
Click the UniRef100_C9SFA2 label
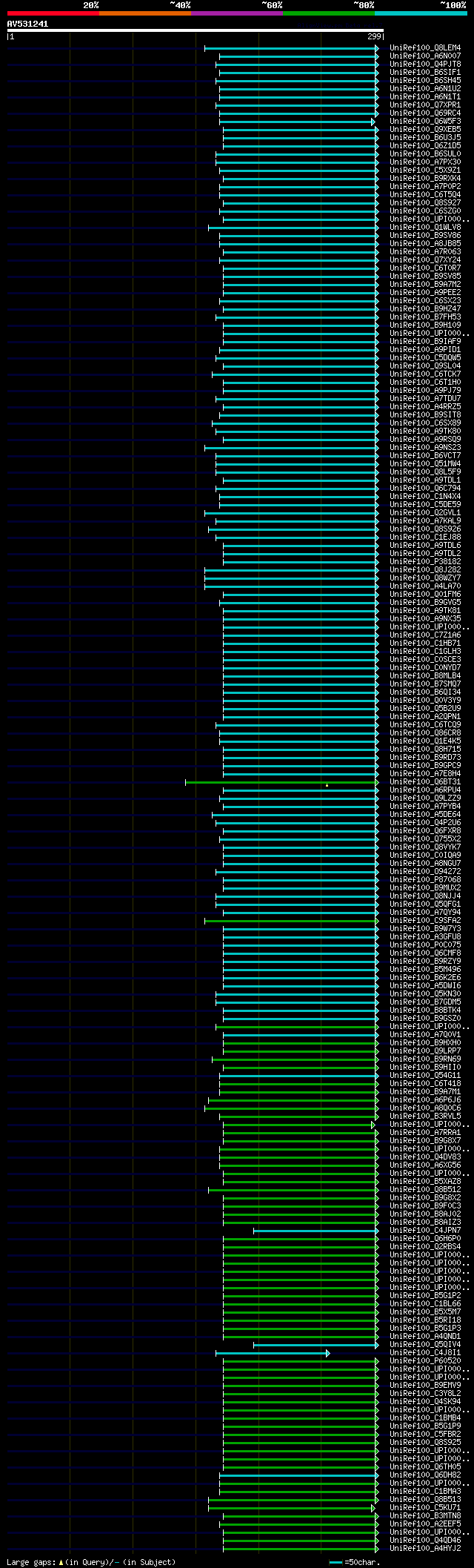(x=425, y=921)
